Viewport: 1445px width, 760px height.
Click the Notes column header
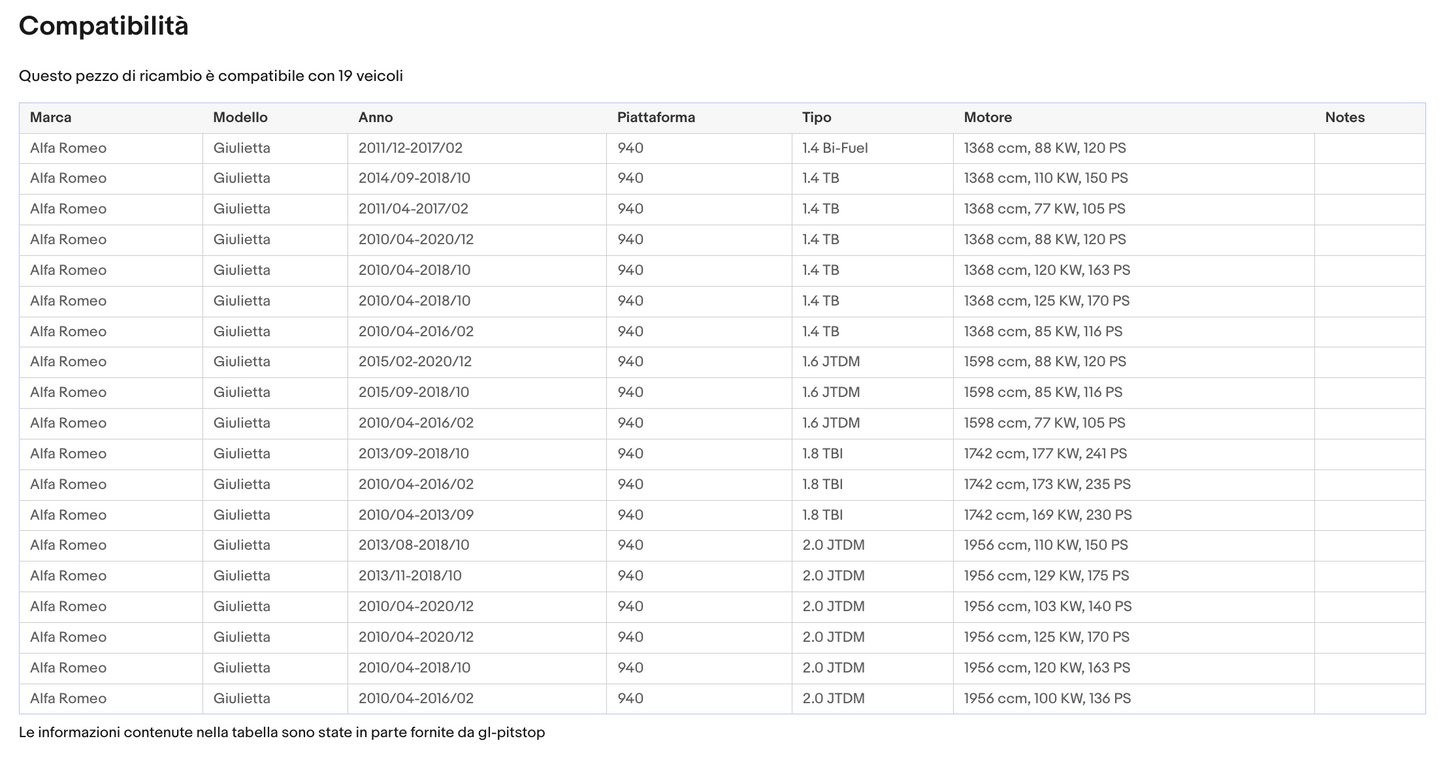[1344, 118]
